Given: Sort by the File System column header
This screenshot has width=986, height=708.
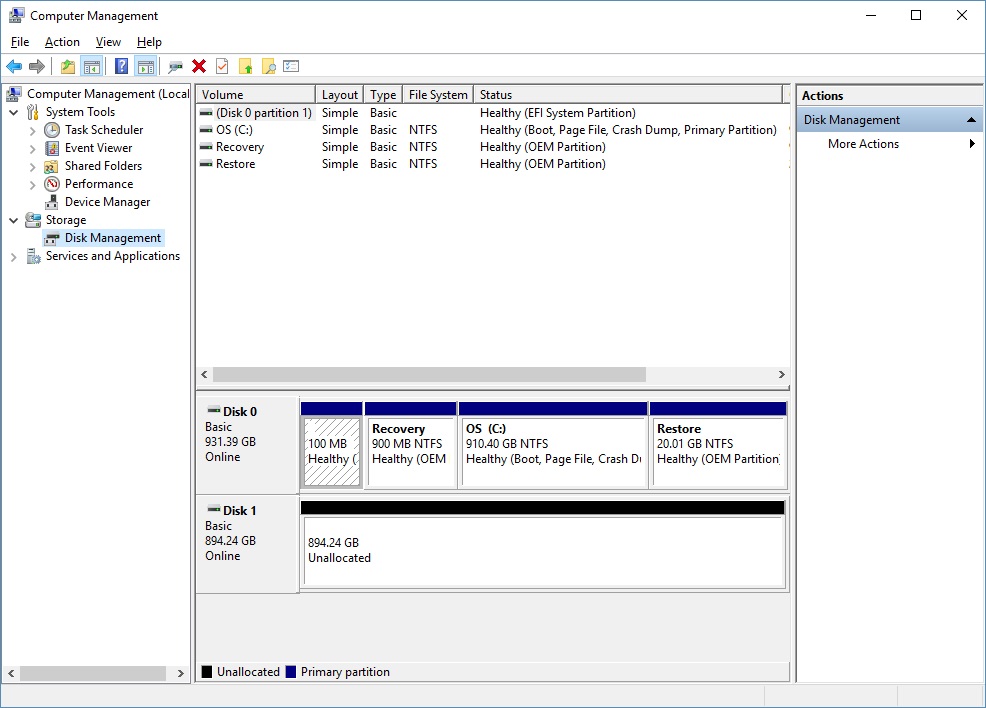Looking at the screenshot, I should point(438,94).
